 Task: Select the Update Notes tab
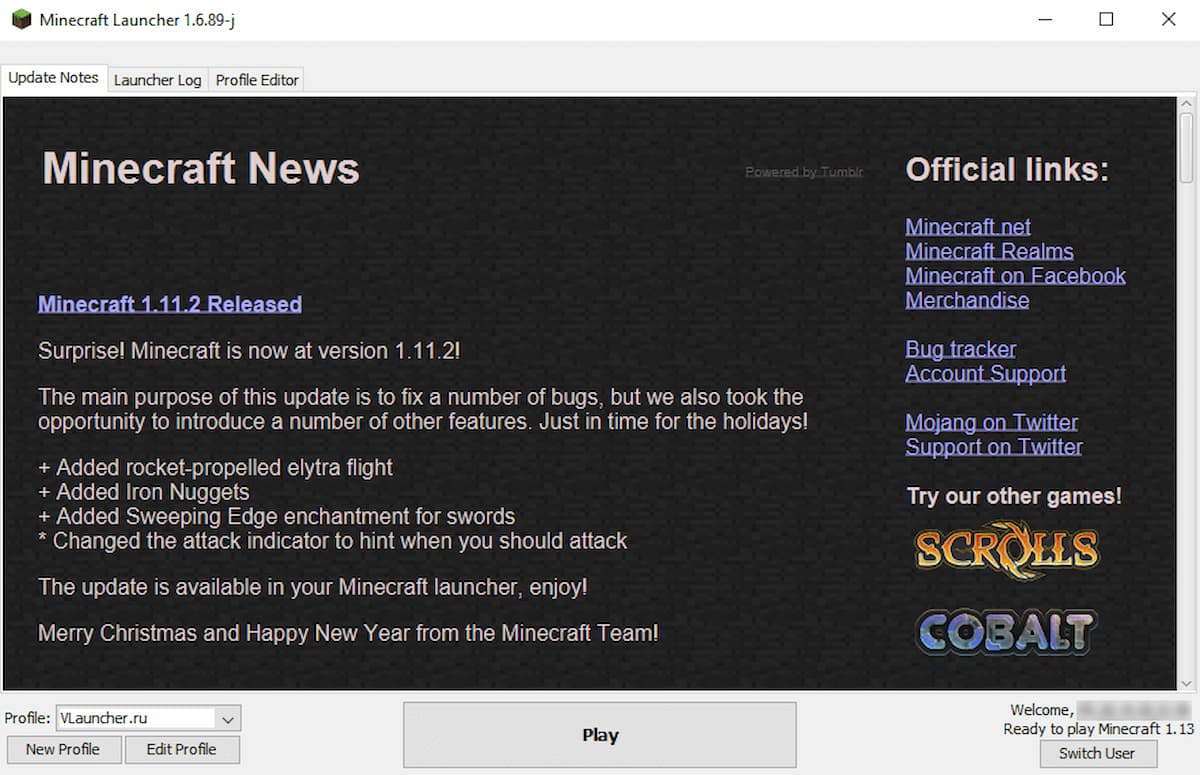click(x=54, y=77)
